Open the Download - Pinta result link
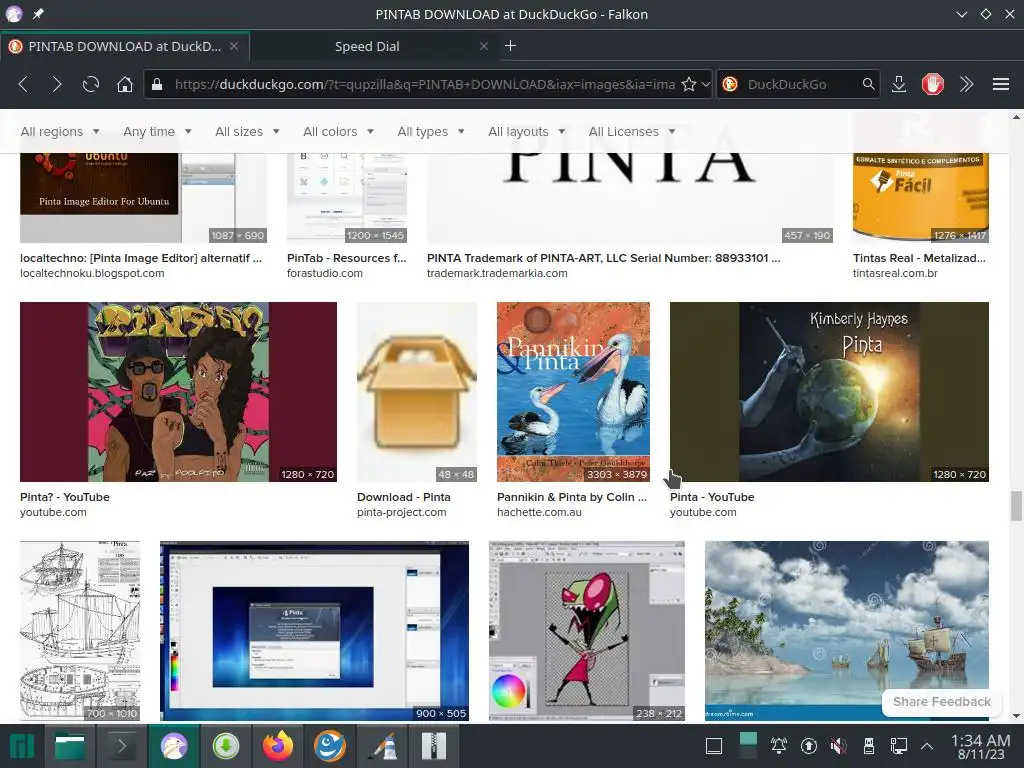Image resolution: width=1024 pixels, height=768 pixels. point(404,497)
